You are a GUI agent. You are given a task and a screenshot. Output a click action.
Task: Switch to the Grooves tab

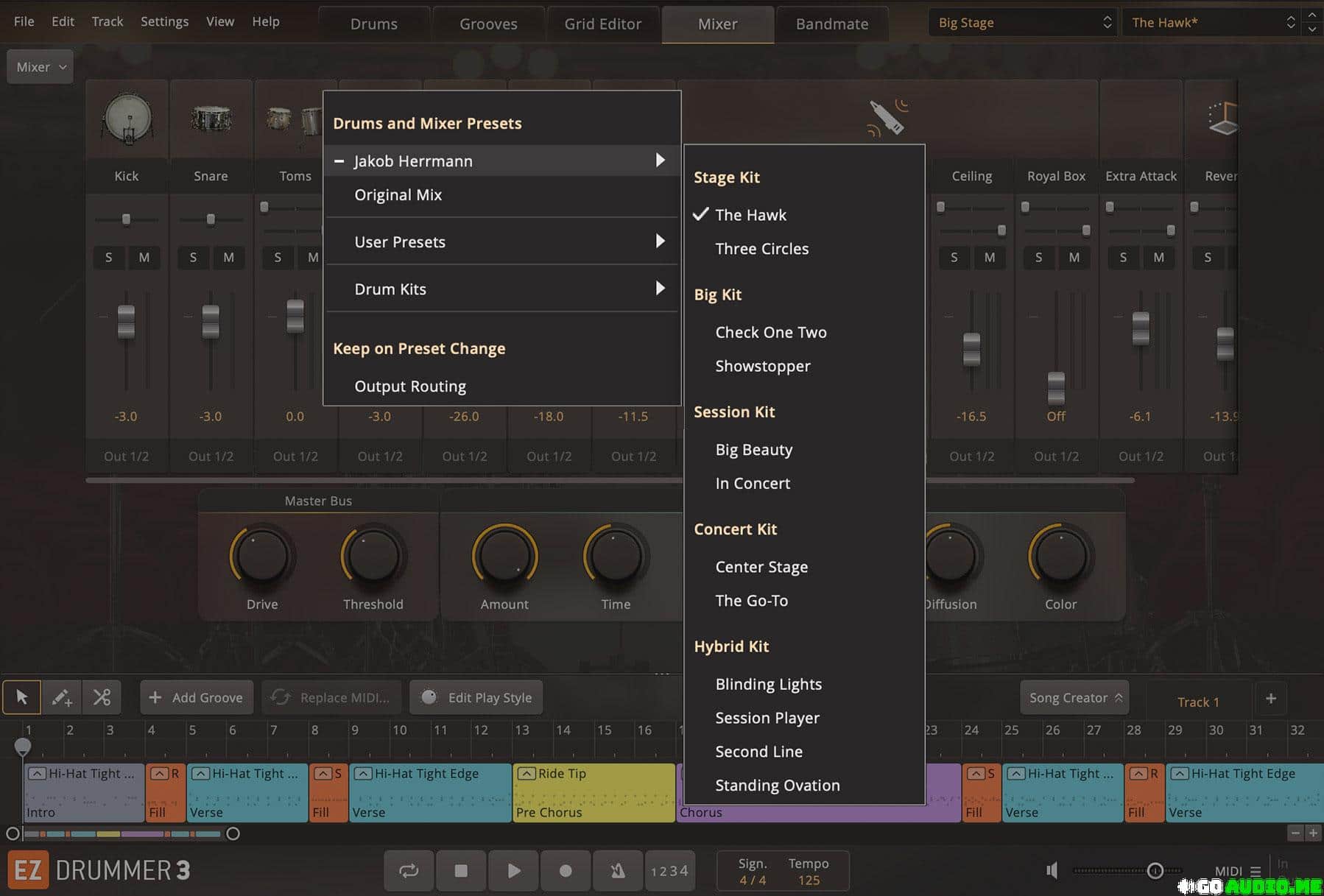click(x=489, y=24)
